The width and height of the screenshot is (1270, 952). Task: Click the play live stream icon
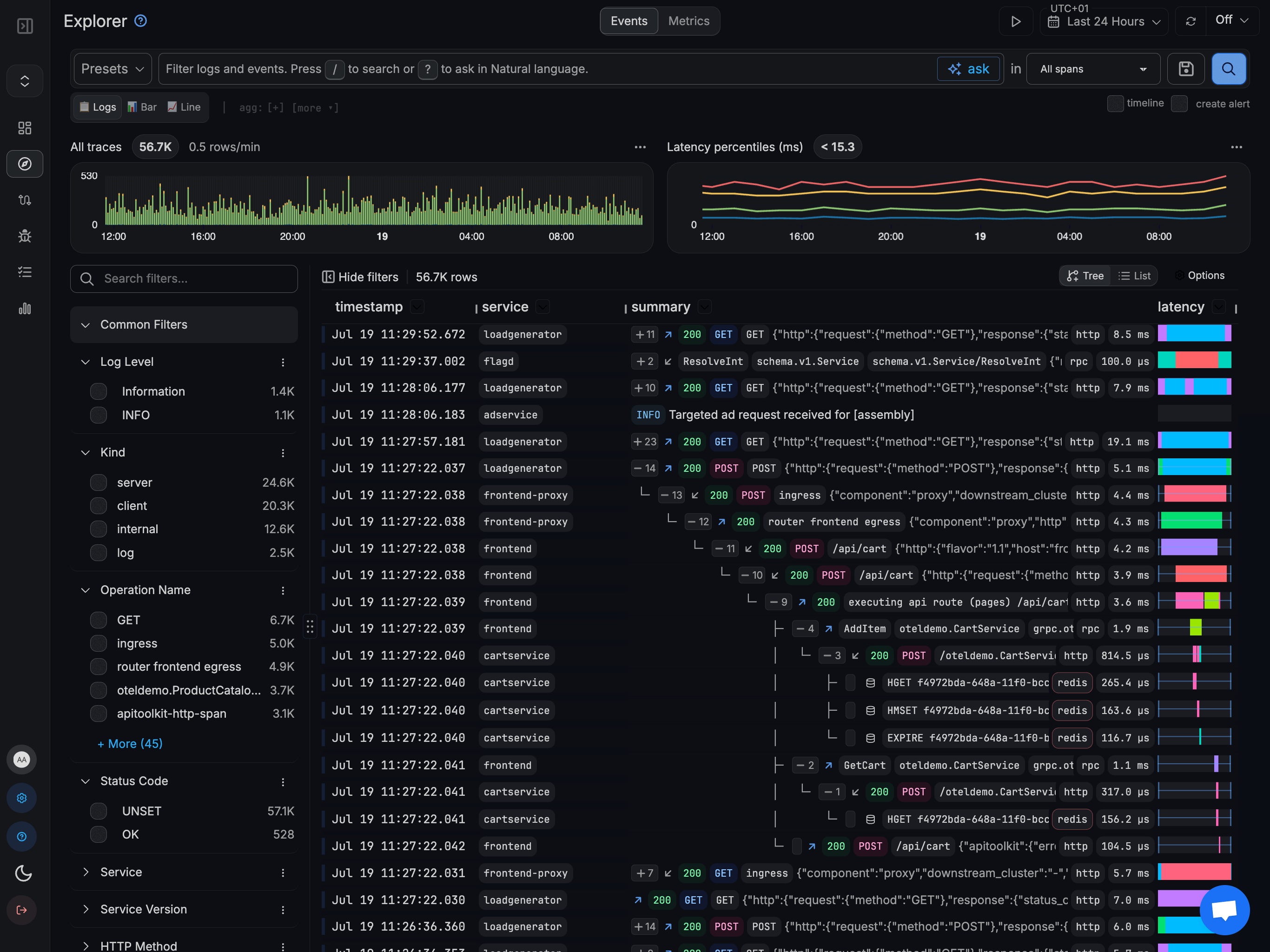(1016, 21)
